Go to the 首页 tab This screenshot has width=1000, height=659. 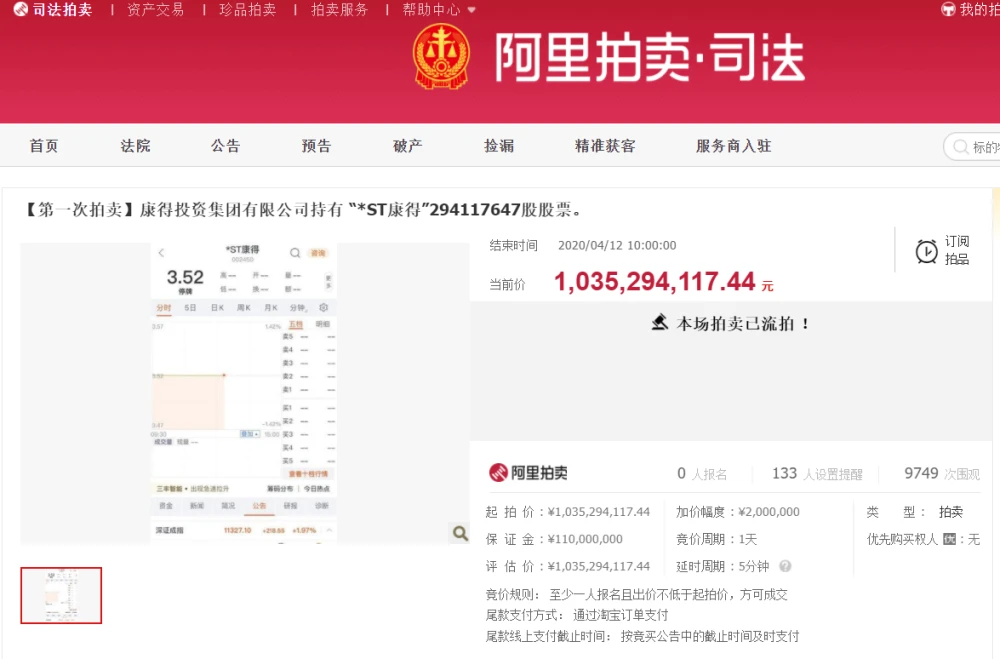click(x=44, y=146)
